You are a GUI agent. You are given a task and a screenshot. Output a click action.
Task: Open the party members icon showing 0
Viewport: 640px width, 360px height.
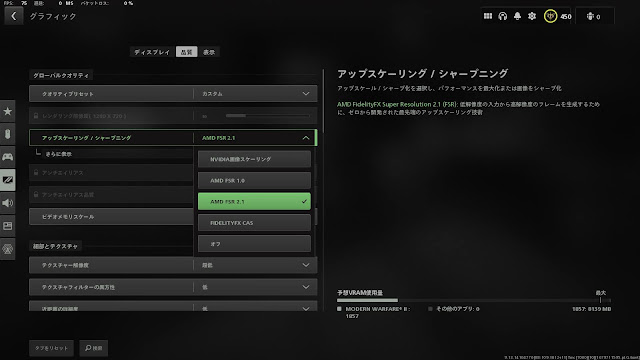593,17
